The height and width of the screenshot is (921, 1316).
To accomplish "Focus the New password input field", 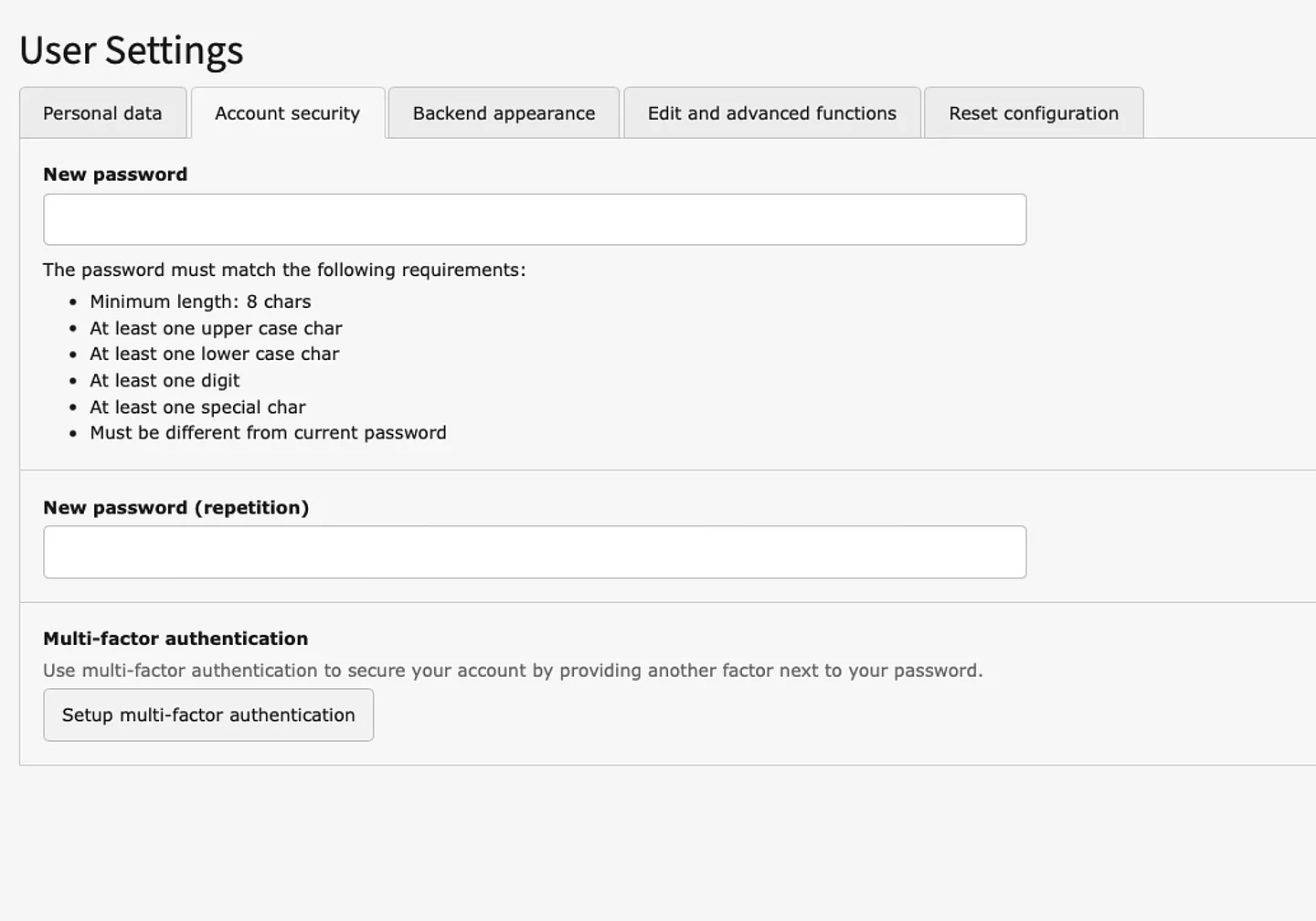I will [535, 219].
